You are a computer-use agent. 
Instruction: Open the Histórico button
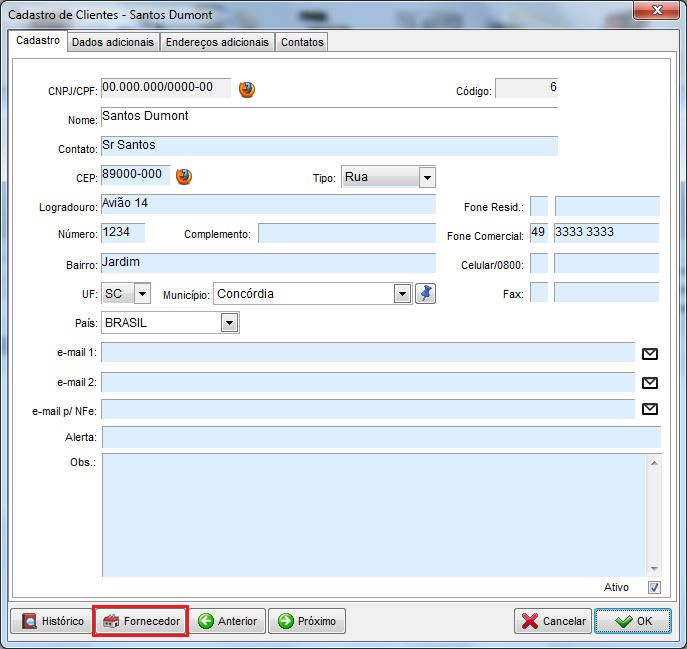point(52,621)
